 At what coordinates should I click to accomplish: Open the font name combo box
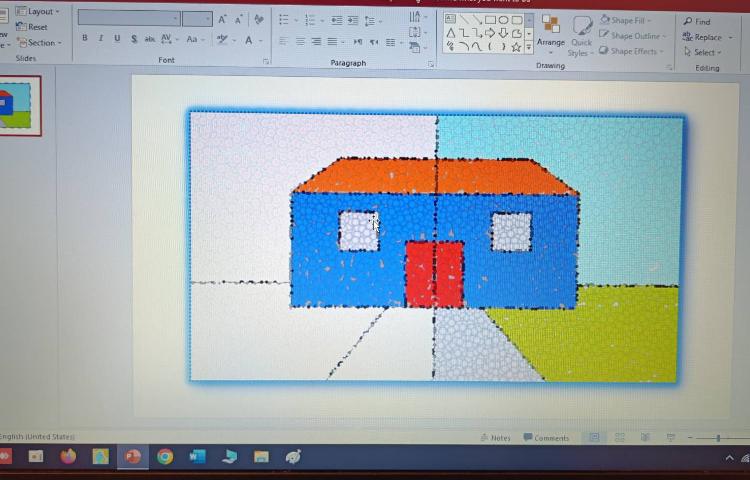(x=128, y=19)
